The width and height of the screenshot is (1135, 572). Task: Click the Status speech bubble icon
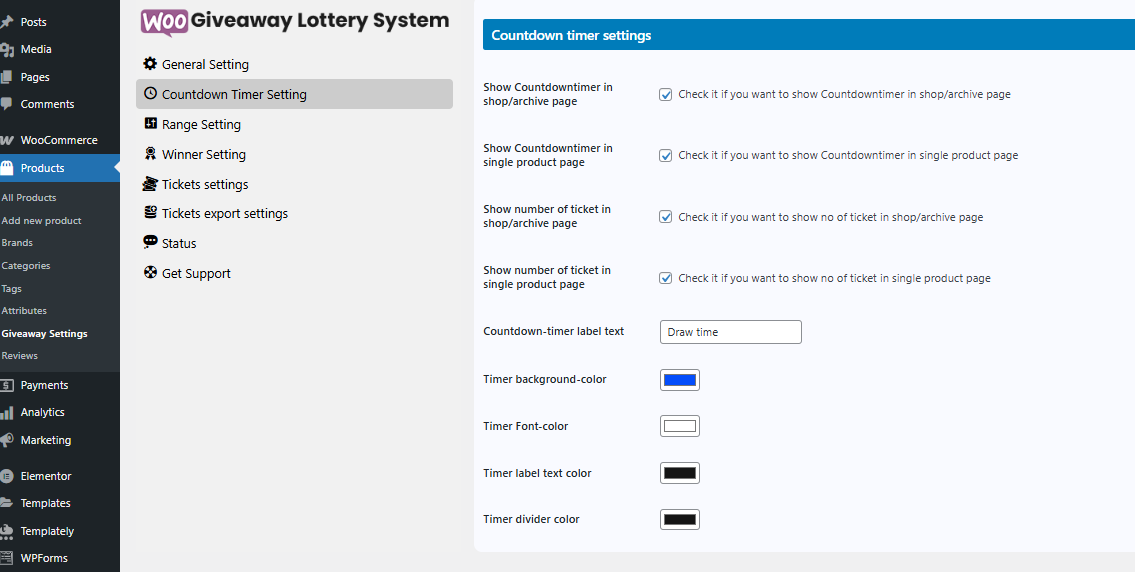150,243
